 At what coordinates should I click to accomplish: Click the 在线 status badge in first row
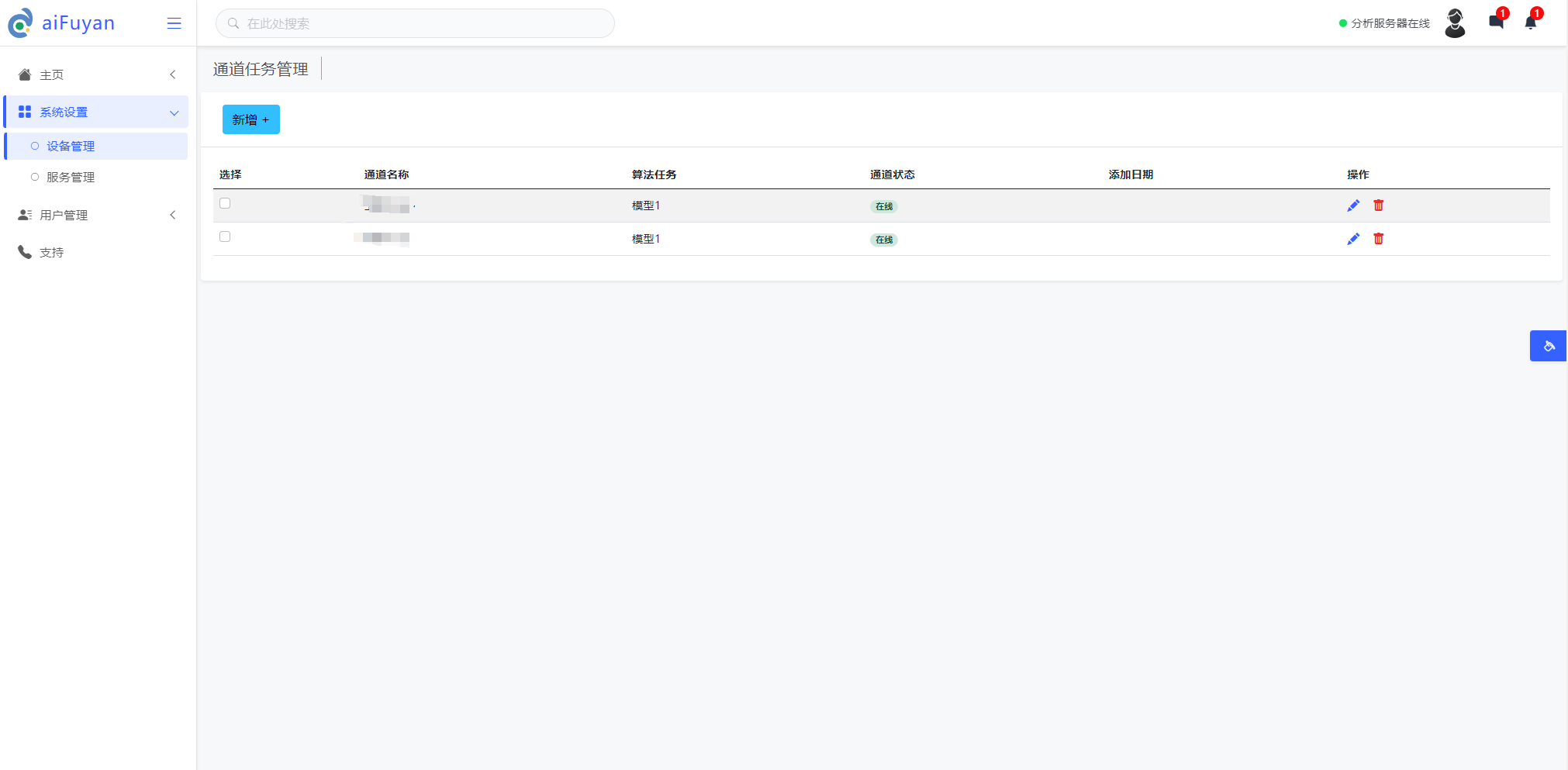click(884, 206)
